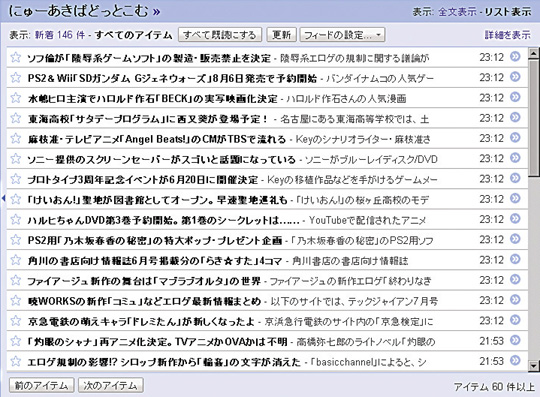Star the 「けいおん!」聖地 item

tap(15, 199)
